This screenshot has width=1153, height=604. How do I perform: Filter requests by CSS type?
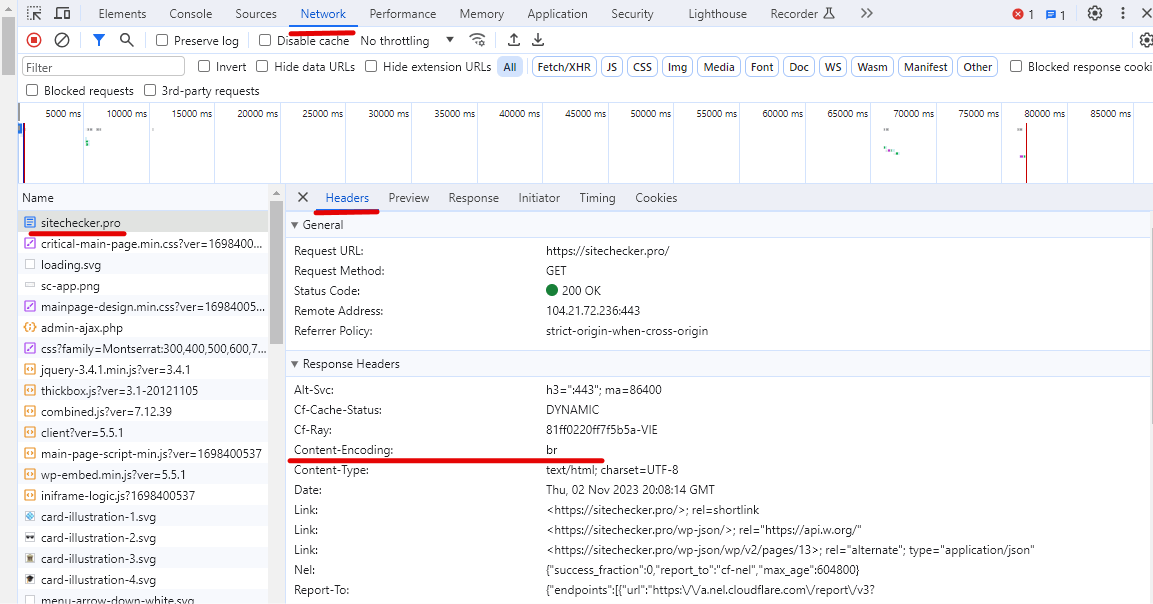click(x=642, y=67)
